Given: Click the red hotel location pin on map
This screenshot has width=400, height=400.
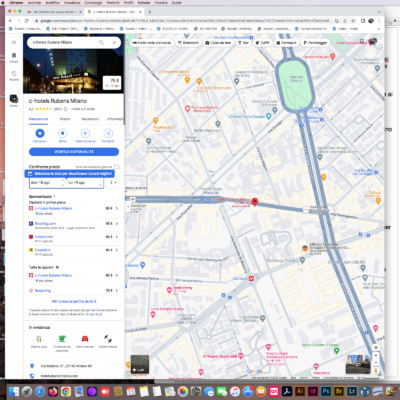Looking at the screenshot, I should (255, 202).
